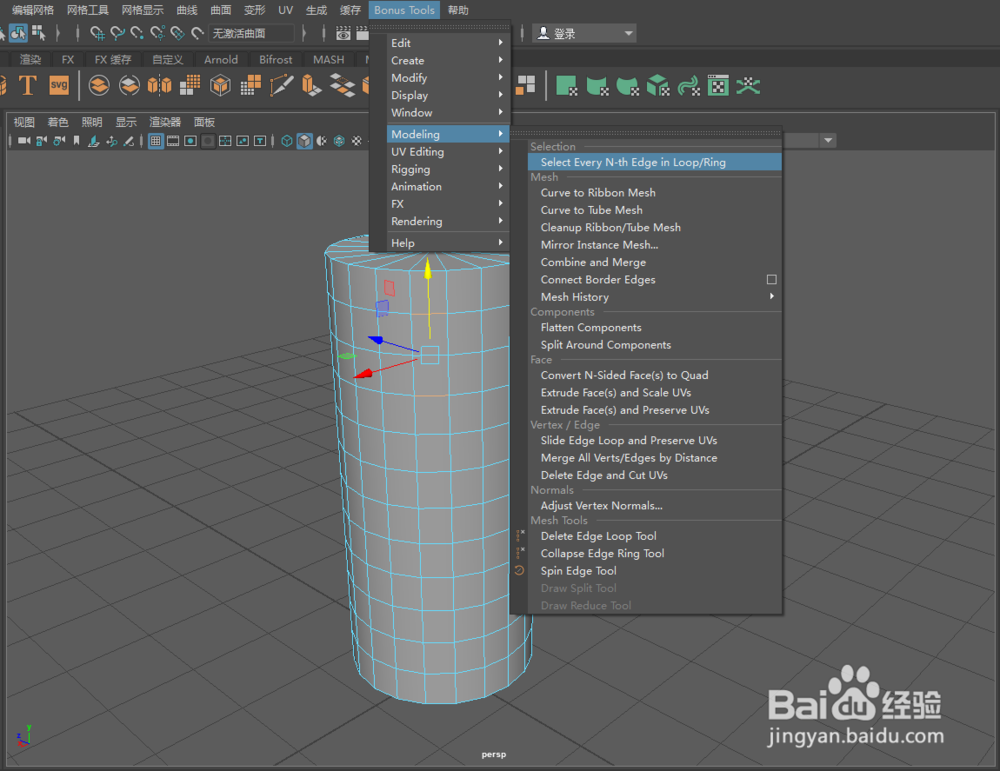Click the Multi-Cut knife tool shelf icon
This screenshot has width=1000, height=771.
click(x=281, y=85)
